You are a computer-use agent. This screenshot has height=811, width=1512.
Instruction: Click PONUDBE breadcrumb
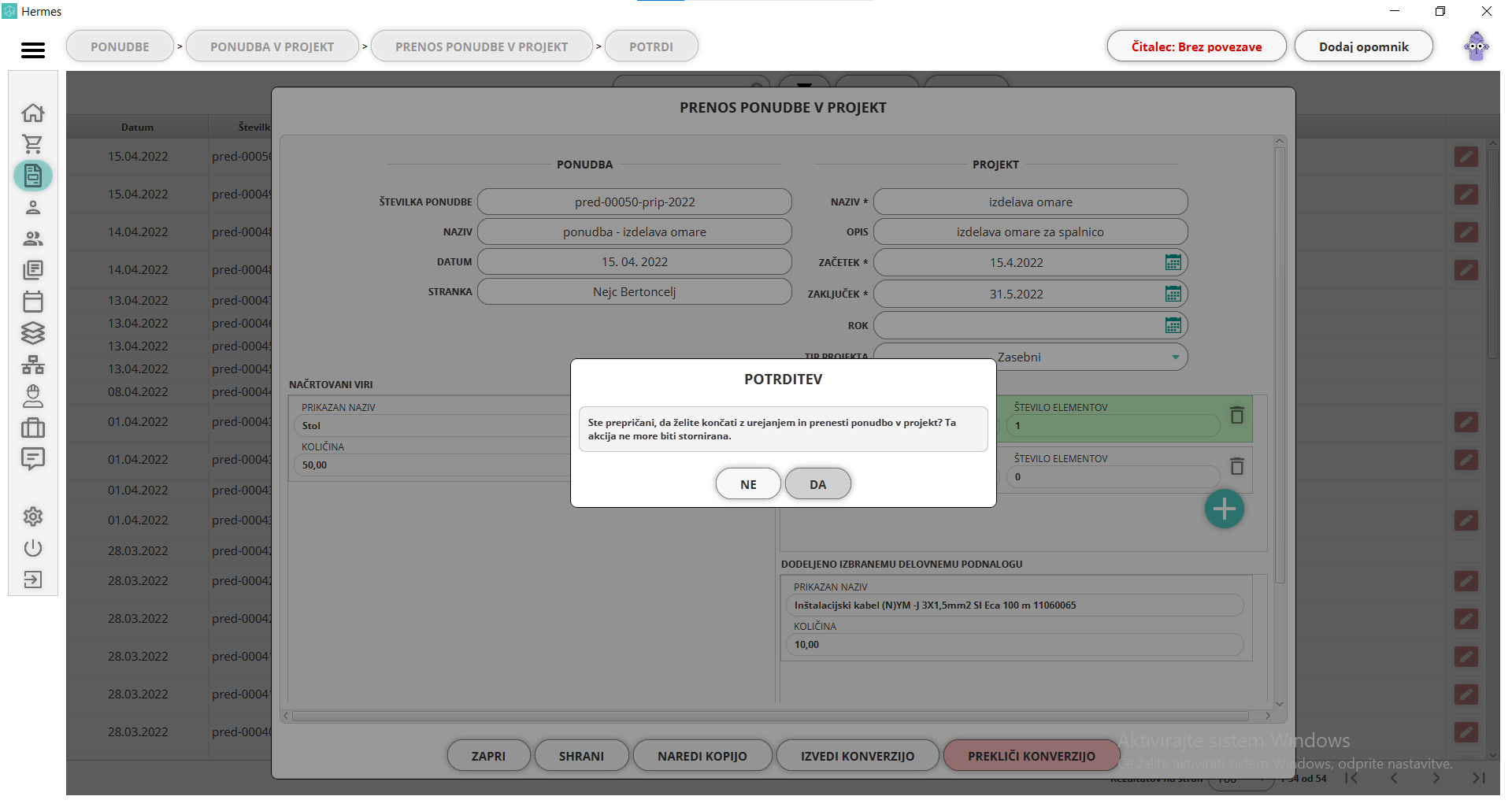coord(120,46)
